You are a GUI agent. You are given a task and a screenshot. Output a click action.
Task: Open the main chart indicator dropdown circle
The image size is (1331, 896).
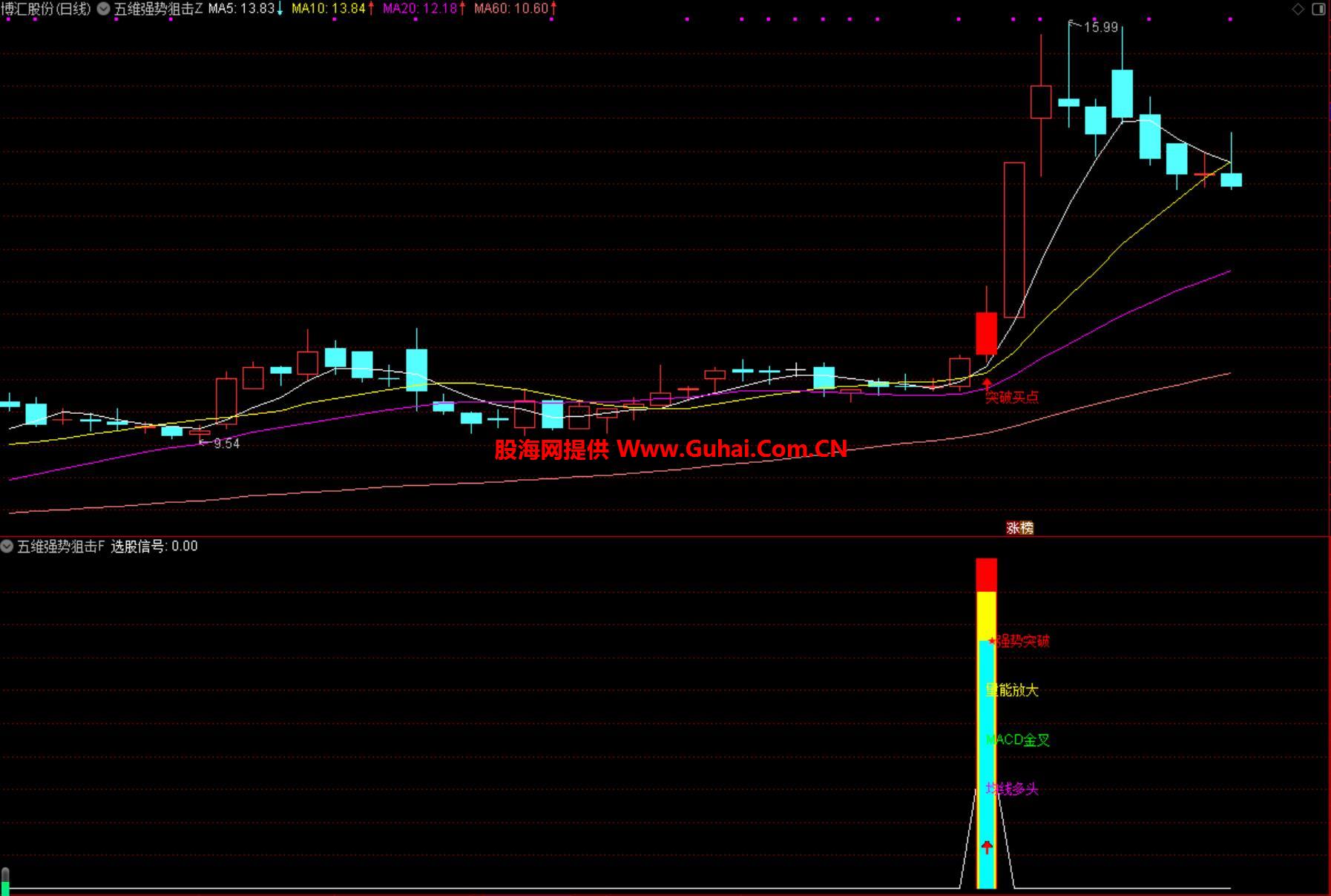coord(104,9)
